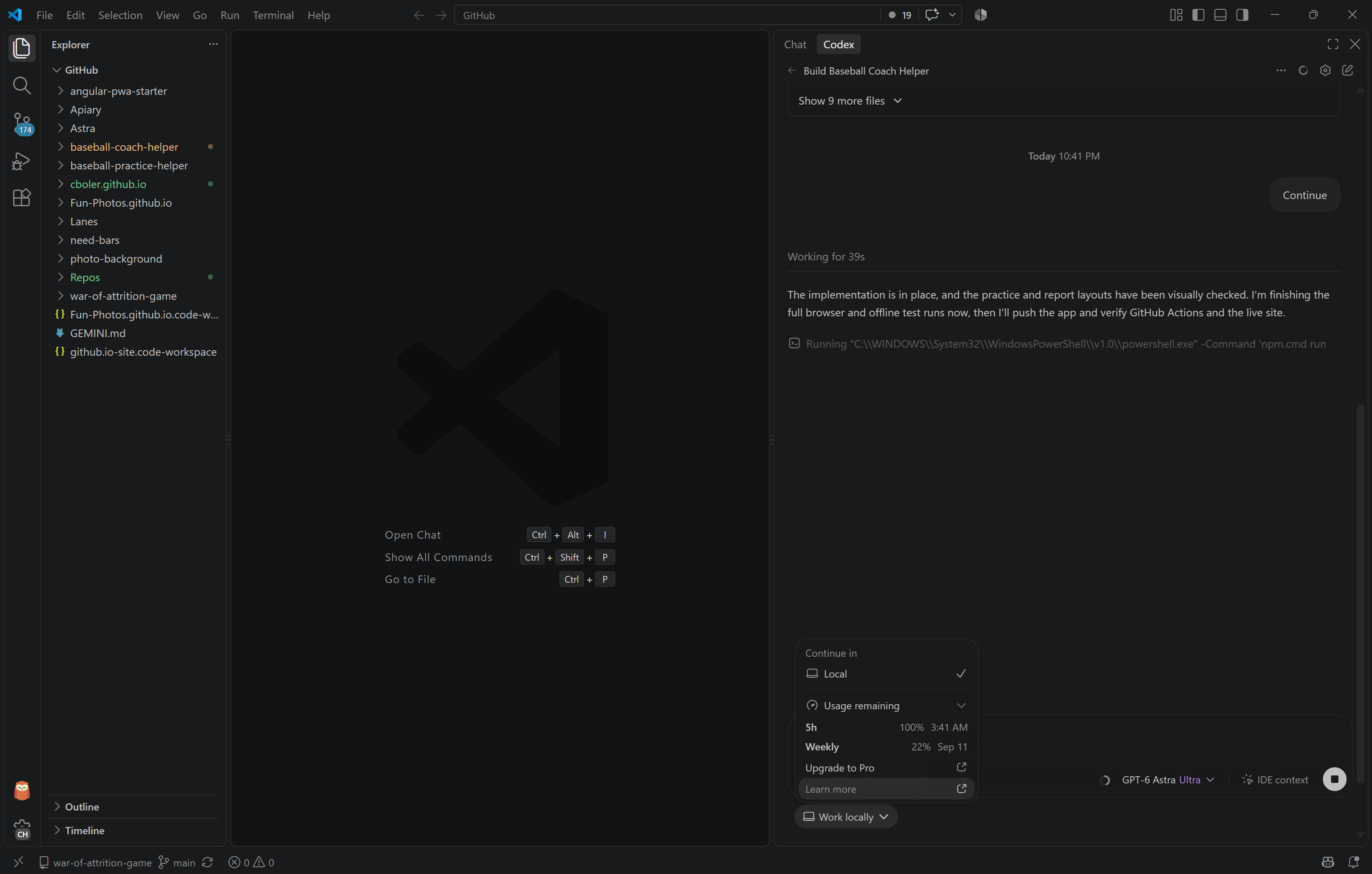Viewport: 1372px width, 874px height.
Task: Click the running powershell command entry
Action: pyautogui.click(x=1057, y=343)
